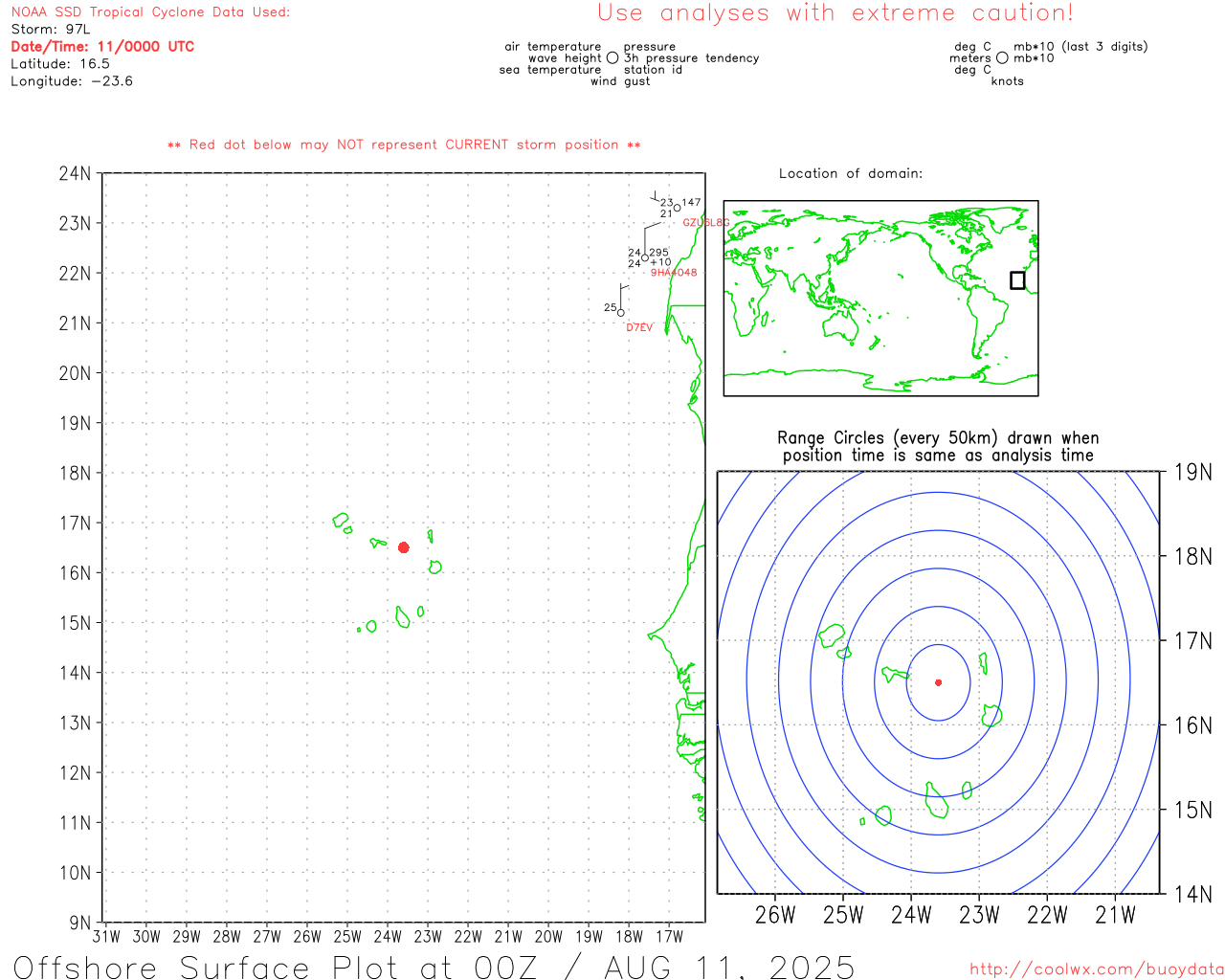
Task: Click air temperature 25 beside station D7EV
Action: click(x=611, y=307)
